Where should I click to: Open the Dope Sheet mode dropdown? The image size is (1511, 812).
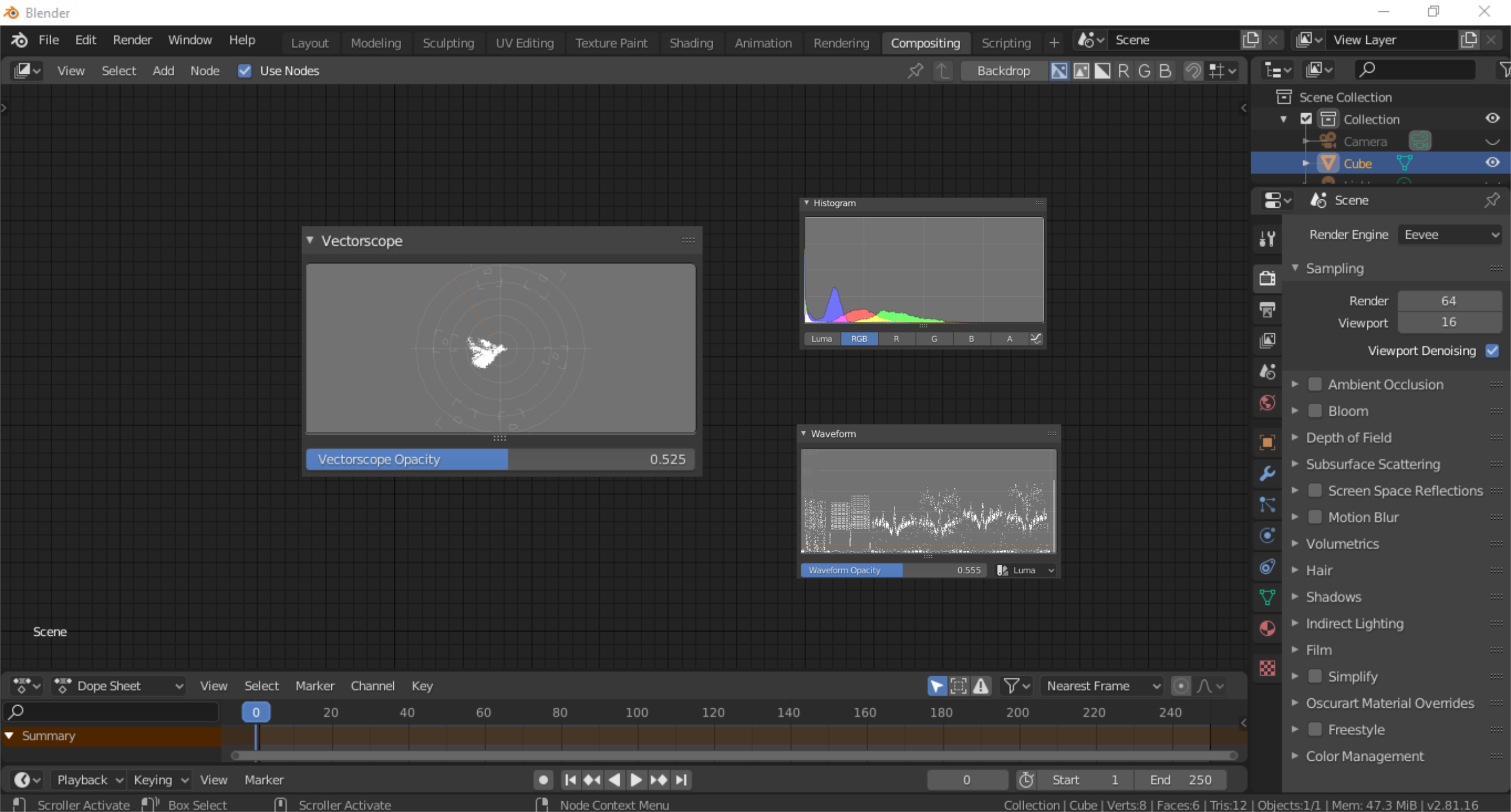pyautogui.click(x=119, y=685)
